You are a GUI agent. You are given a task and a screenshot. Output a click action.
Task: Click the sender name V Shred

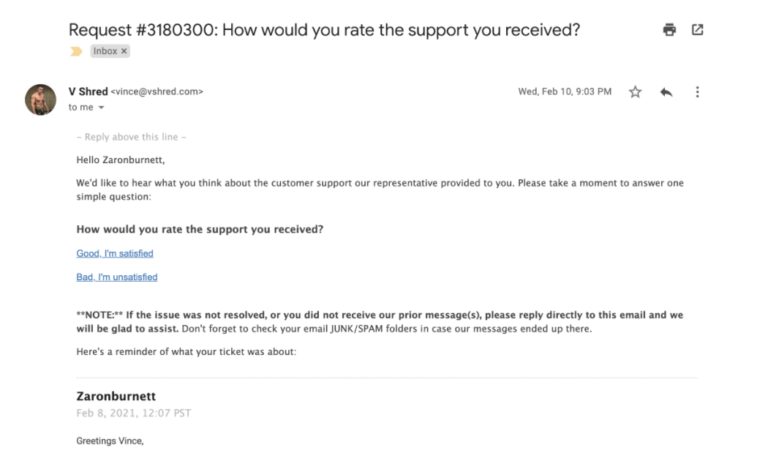click(88, 91)
